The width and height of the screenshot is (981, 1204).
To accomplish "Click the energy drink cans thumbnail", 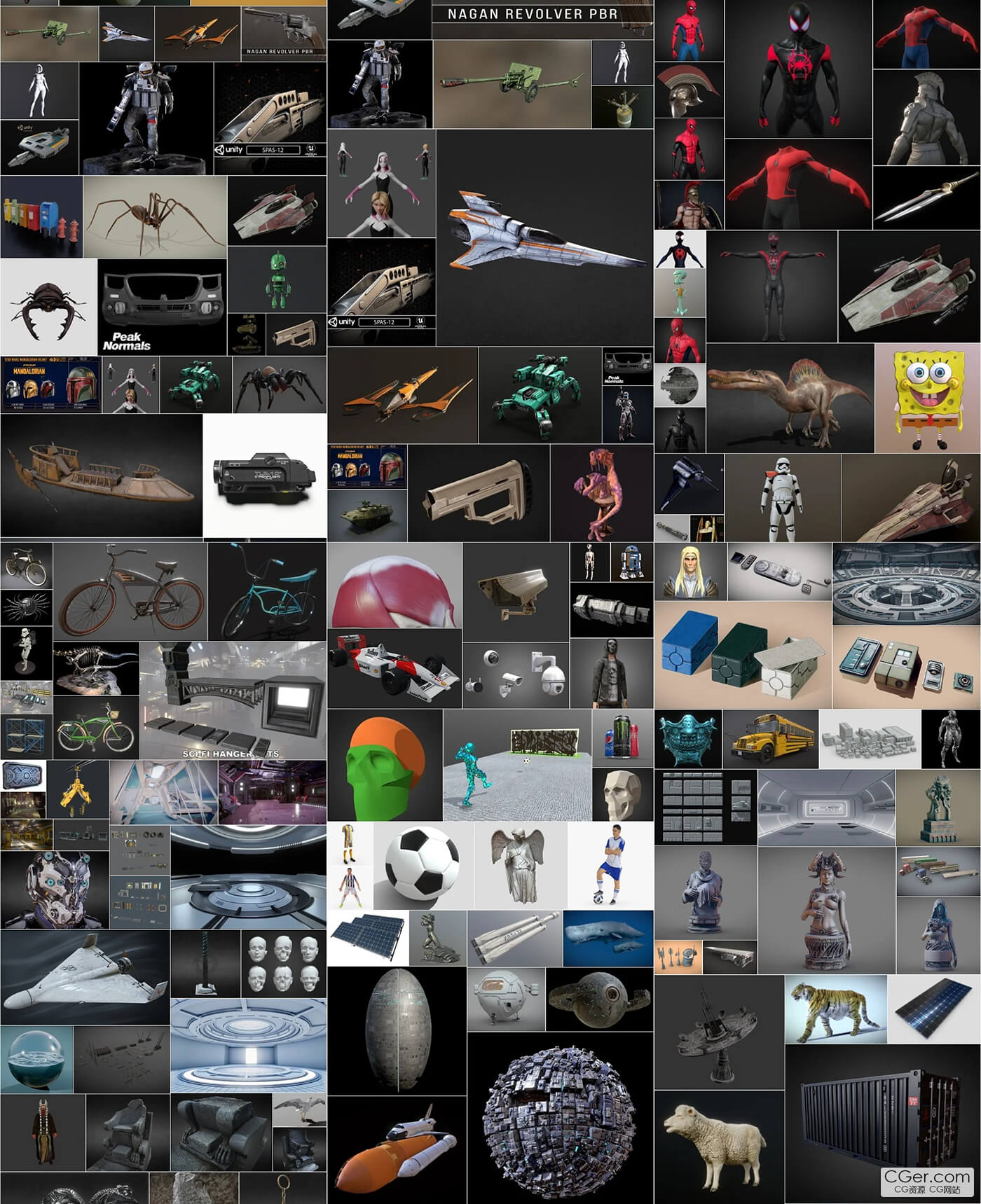I will [x=622, y=738].
